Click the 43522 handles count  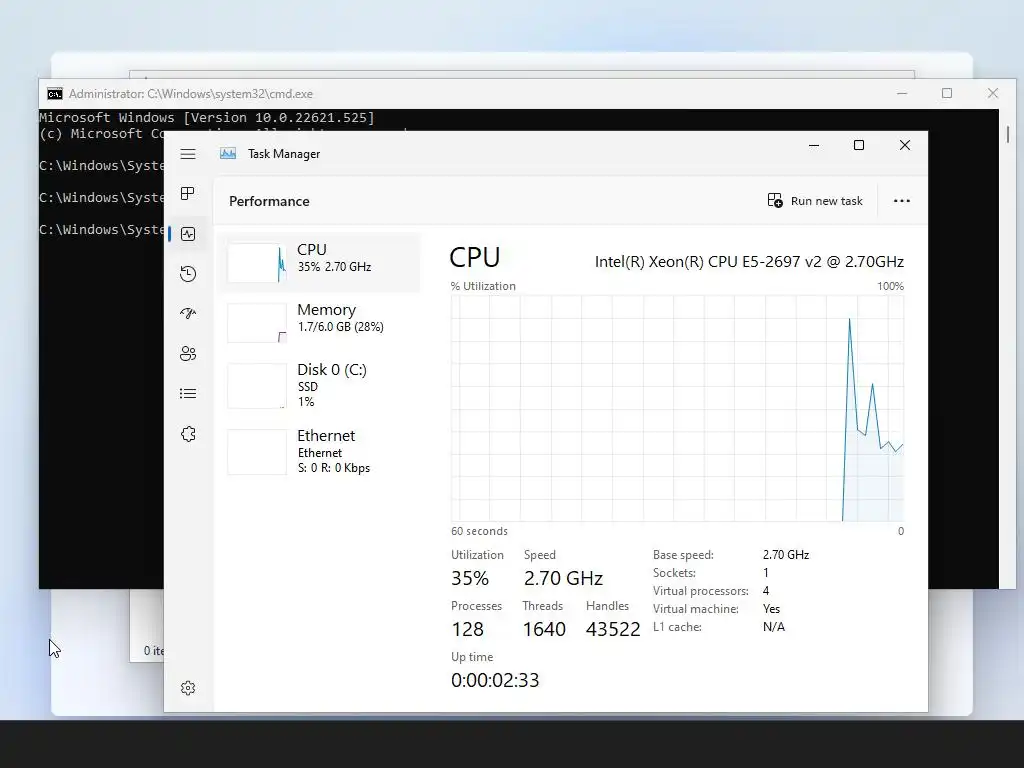pos(613,629)
